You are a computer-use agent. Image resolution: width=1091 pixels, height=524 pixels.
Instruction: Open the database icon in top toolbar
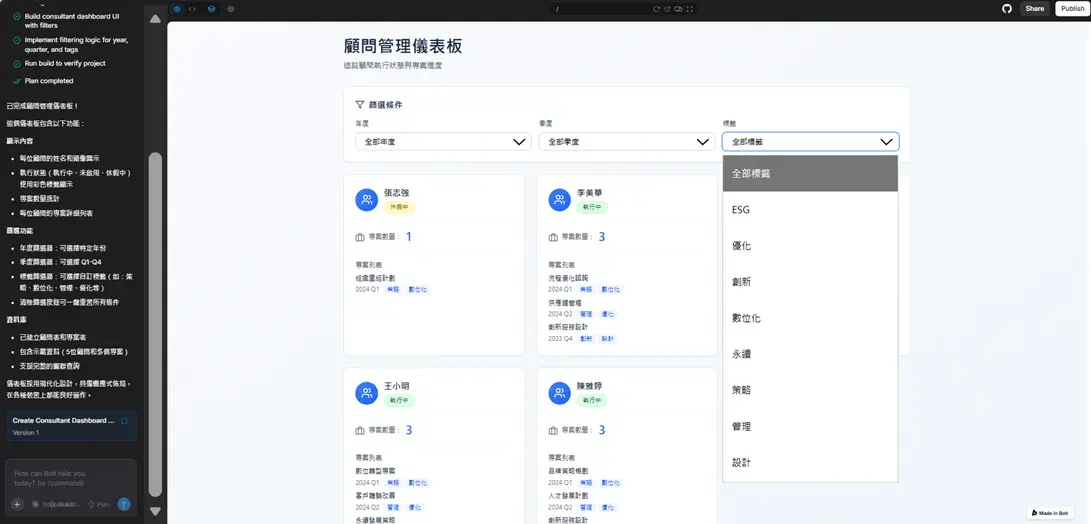pos(212,9)
